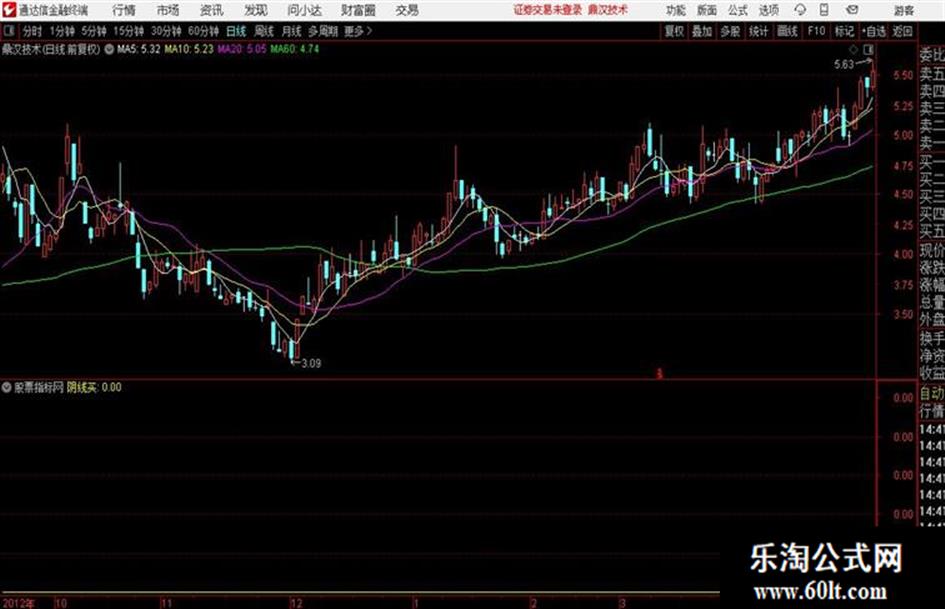The image size is (945, 609).
Task: Click the 复权 toolbar button
Action: (674, 31)
